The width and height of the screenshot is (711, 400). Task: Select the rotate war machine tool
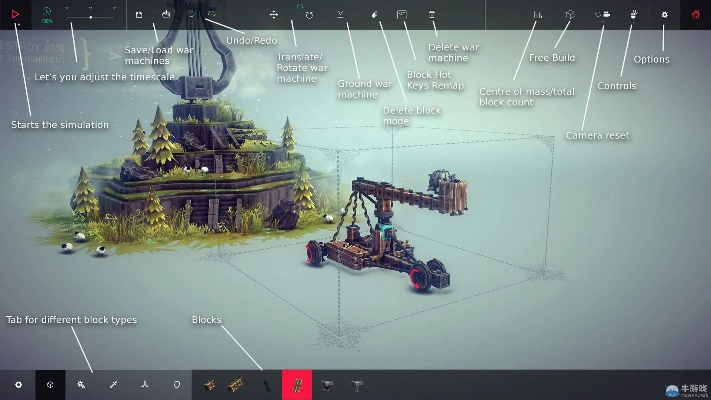[309, 16]
